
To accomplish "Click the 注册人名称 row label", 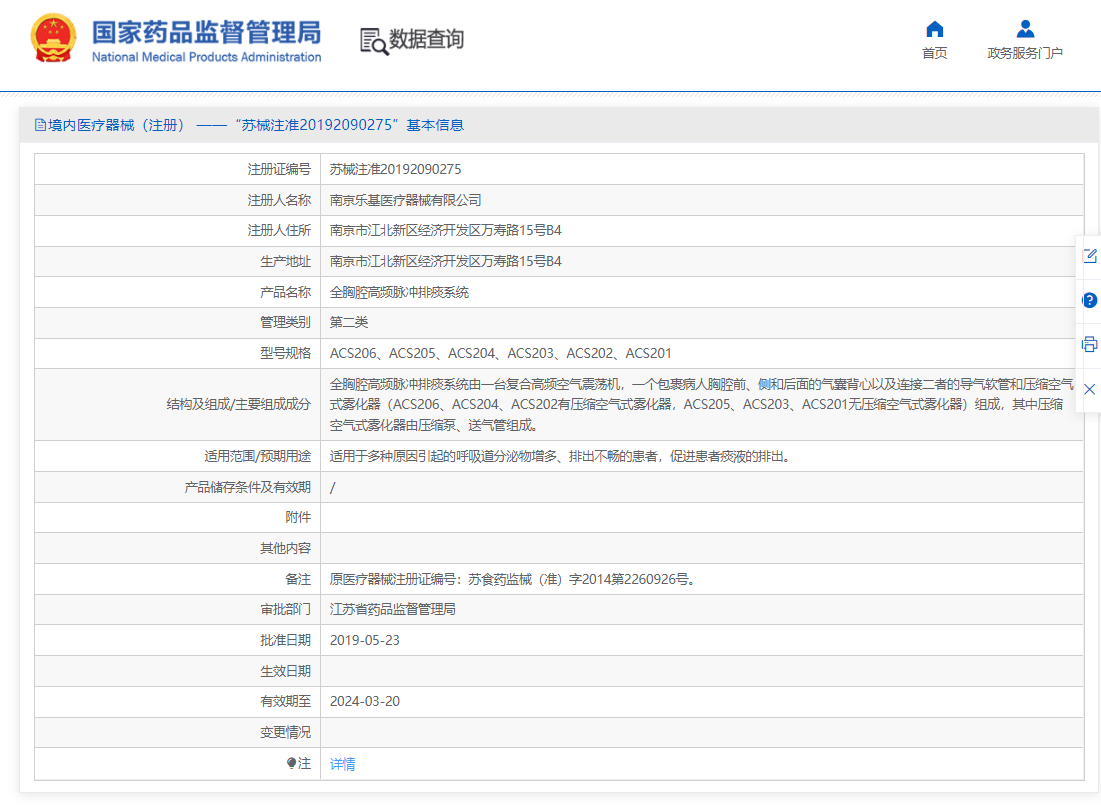I will (279, 200).
